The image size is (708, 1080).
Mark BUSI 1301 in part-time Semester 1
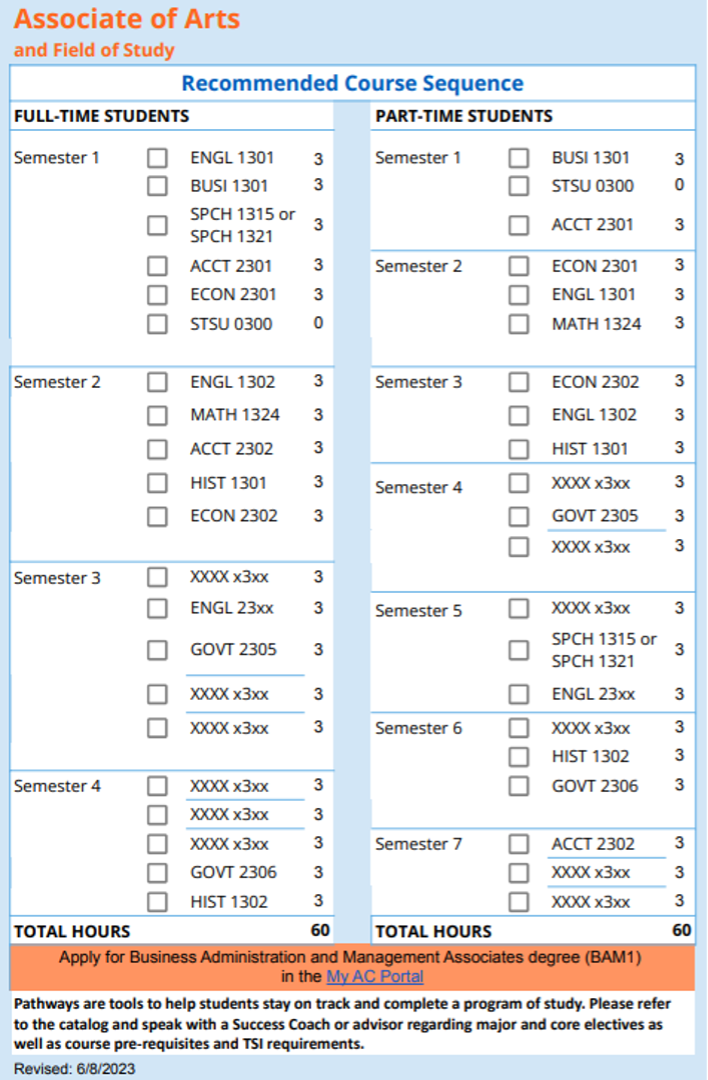[518, 158]
